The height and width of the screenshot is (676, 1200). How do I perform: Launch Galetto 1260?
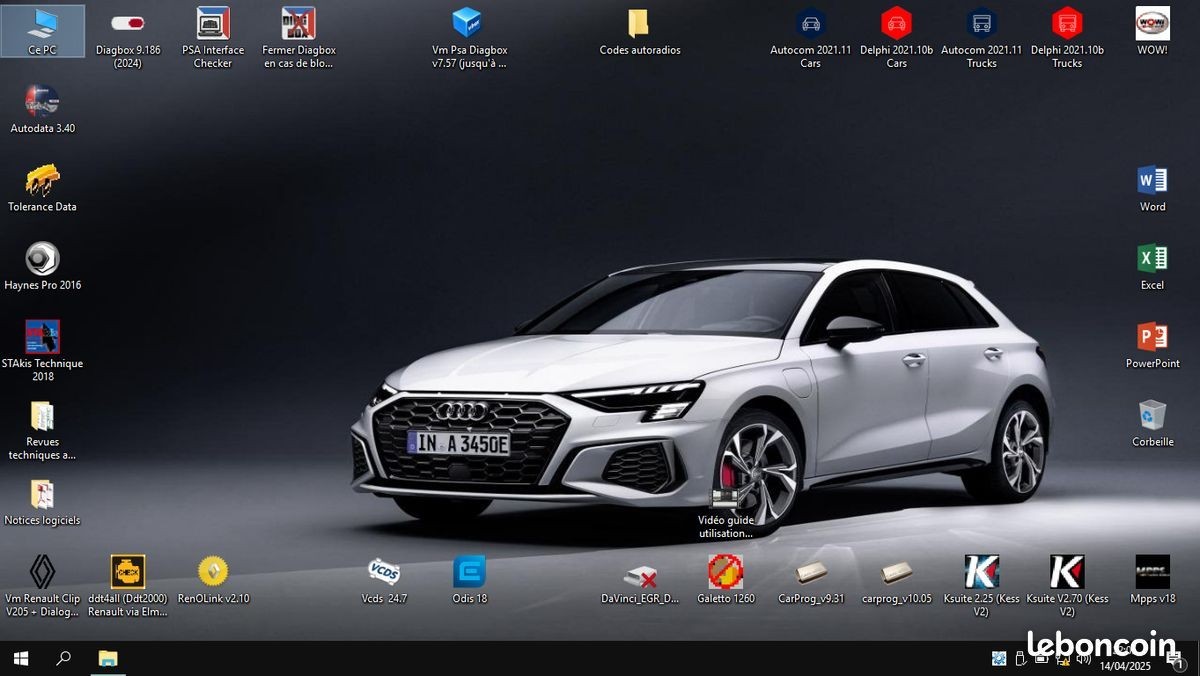point(725,572)
